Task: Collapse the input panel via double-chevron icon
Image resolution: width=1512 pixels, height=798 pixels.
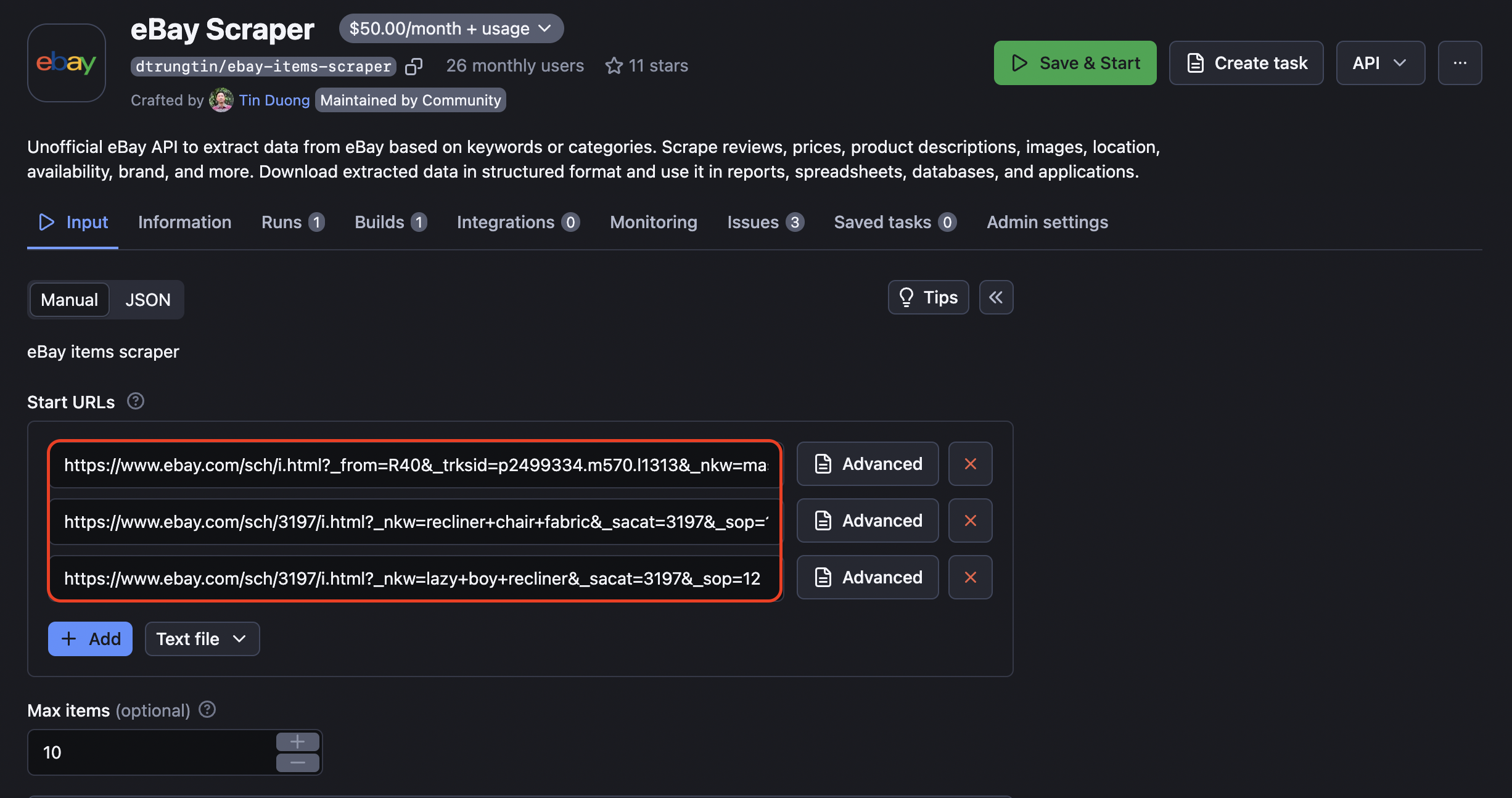Action: point(996,297)
